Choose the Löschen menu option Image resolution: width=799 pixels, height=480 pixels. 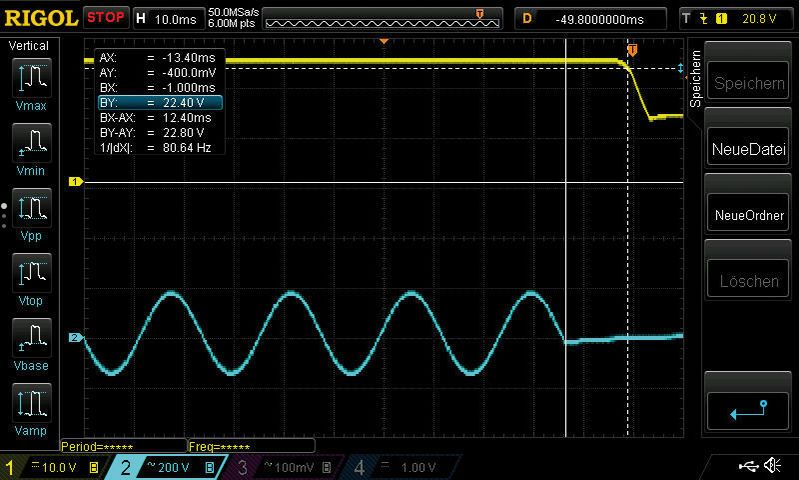(749, 281)
